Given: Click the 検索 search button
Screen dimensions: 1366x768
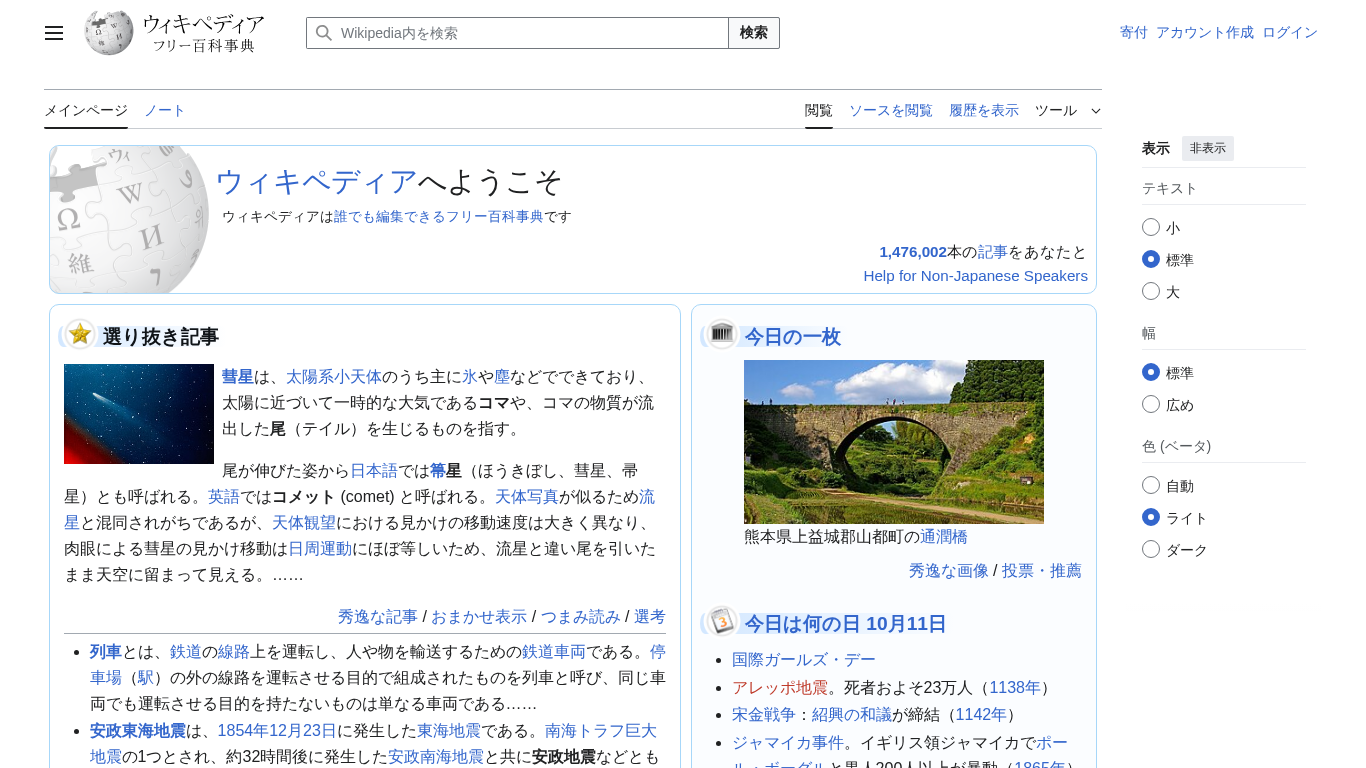Looking at the screenshot, I should click(754, 33).
